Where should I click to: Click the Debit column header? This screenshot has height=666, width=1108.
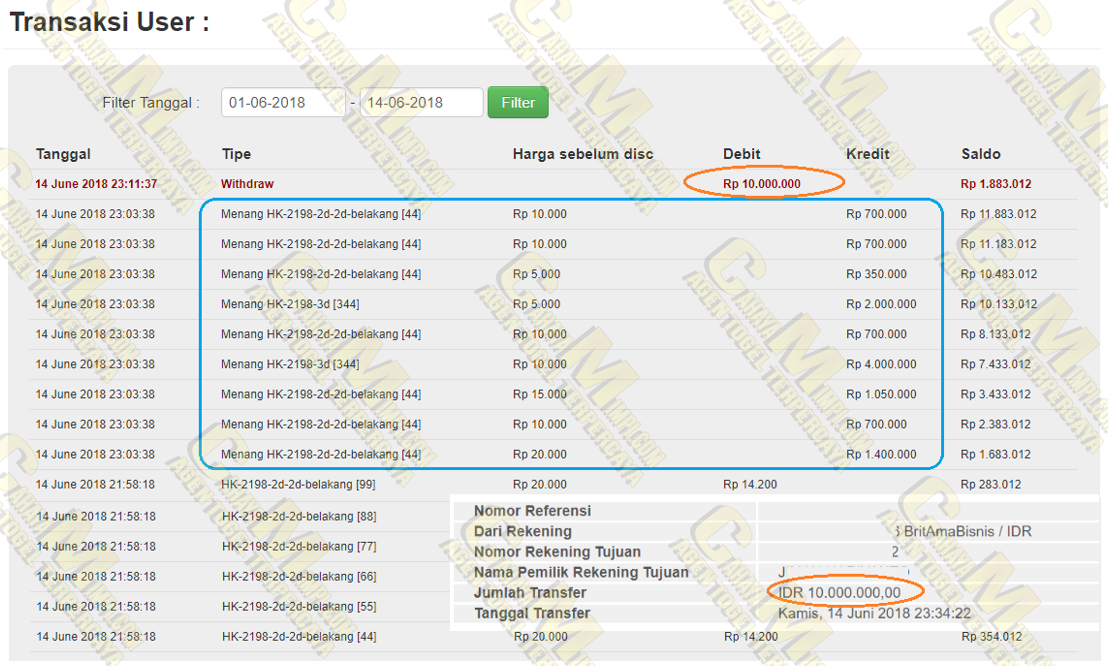click(x=741, y=154)
